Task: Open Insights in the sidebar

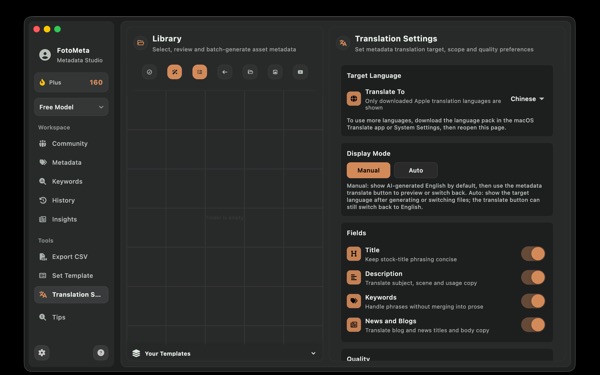Action: [71, 219]
